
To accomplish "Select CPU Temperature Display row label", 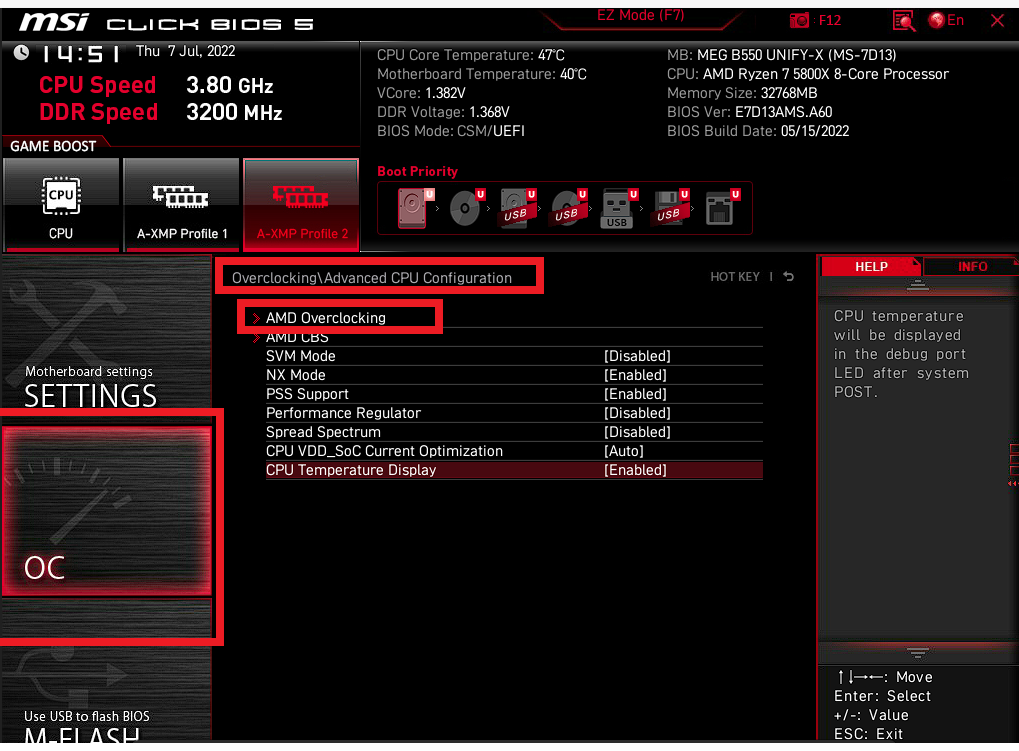I will coord(351,470).
